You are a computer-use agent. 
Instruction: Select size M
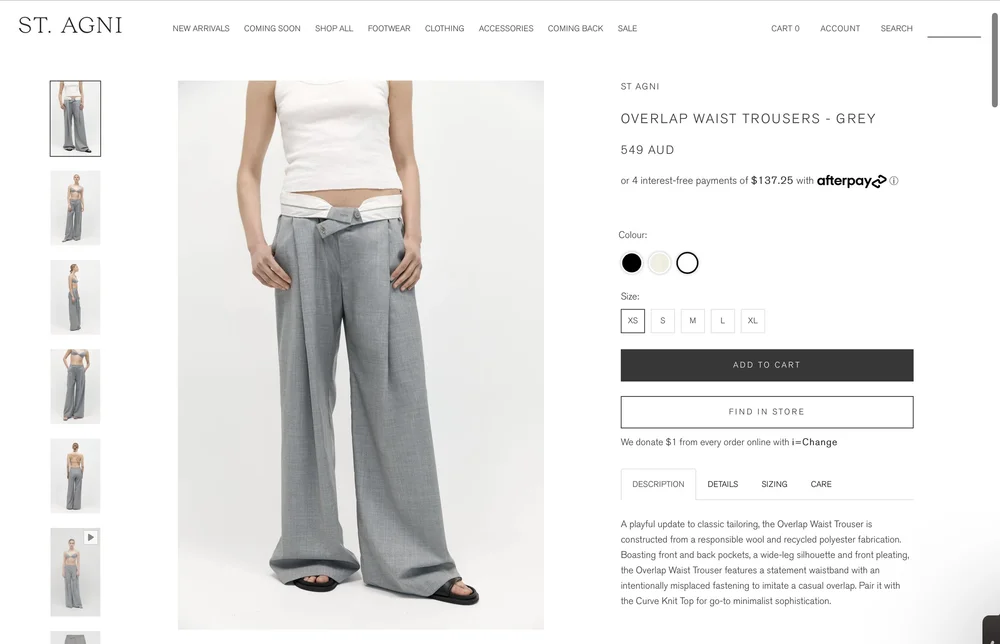pyautogui.click(x=693, y=321)
